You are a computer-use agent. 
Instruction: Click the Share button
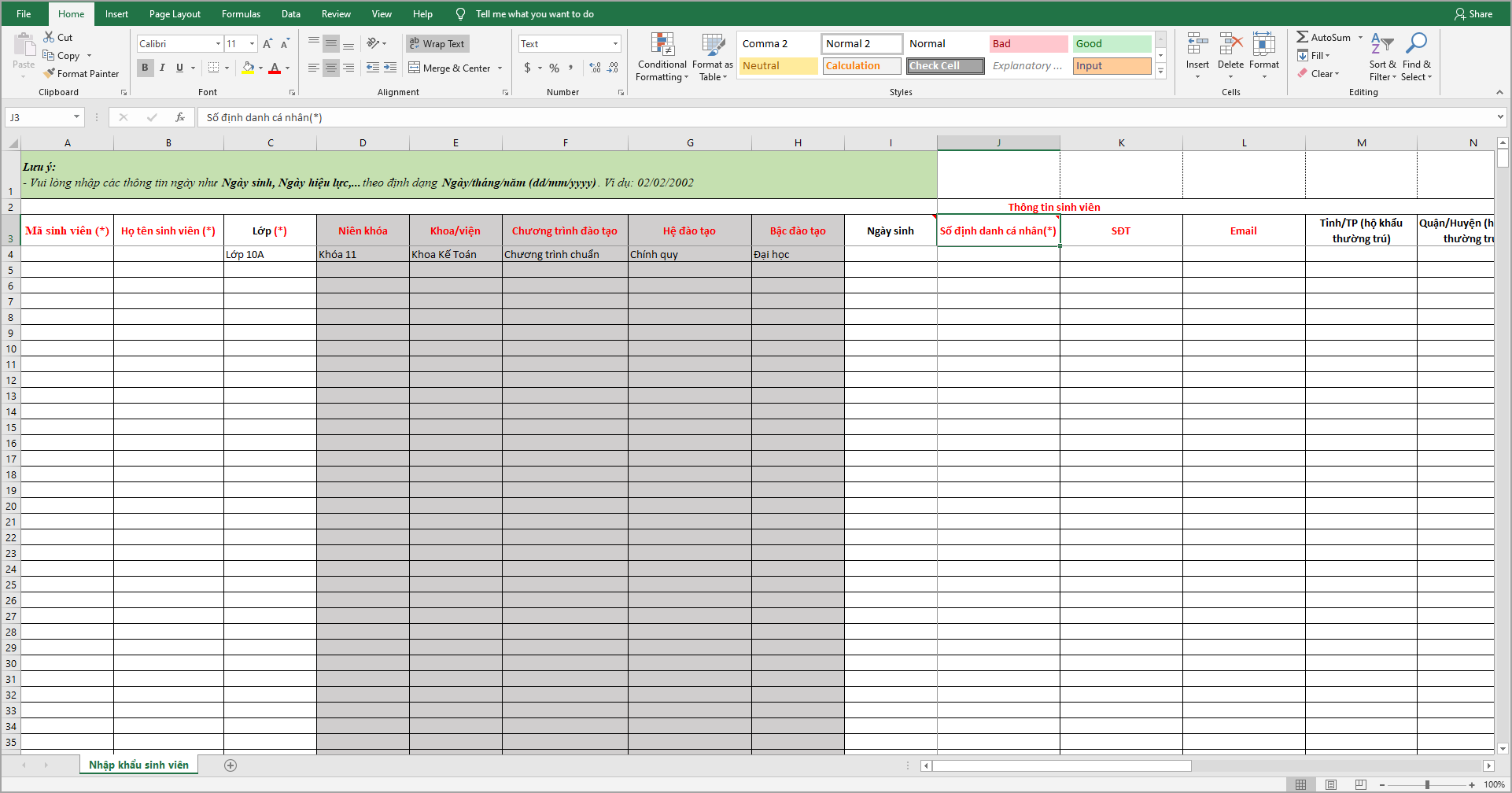1473,14
